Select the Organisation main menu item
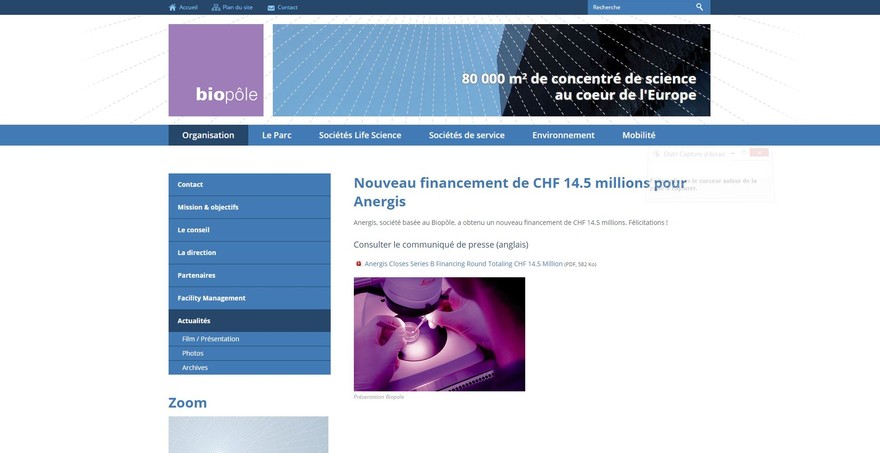The width and height of the screenshot is (880, 453). pyautogui.click(x=208, y=135)
